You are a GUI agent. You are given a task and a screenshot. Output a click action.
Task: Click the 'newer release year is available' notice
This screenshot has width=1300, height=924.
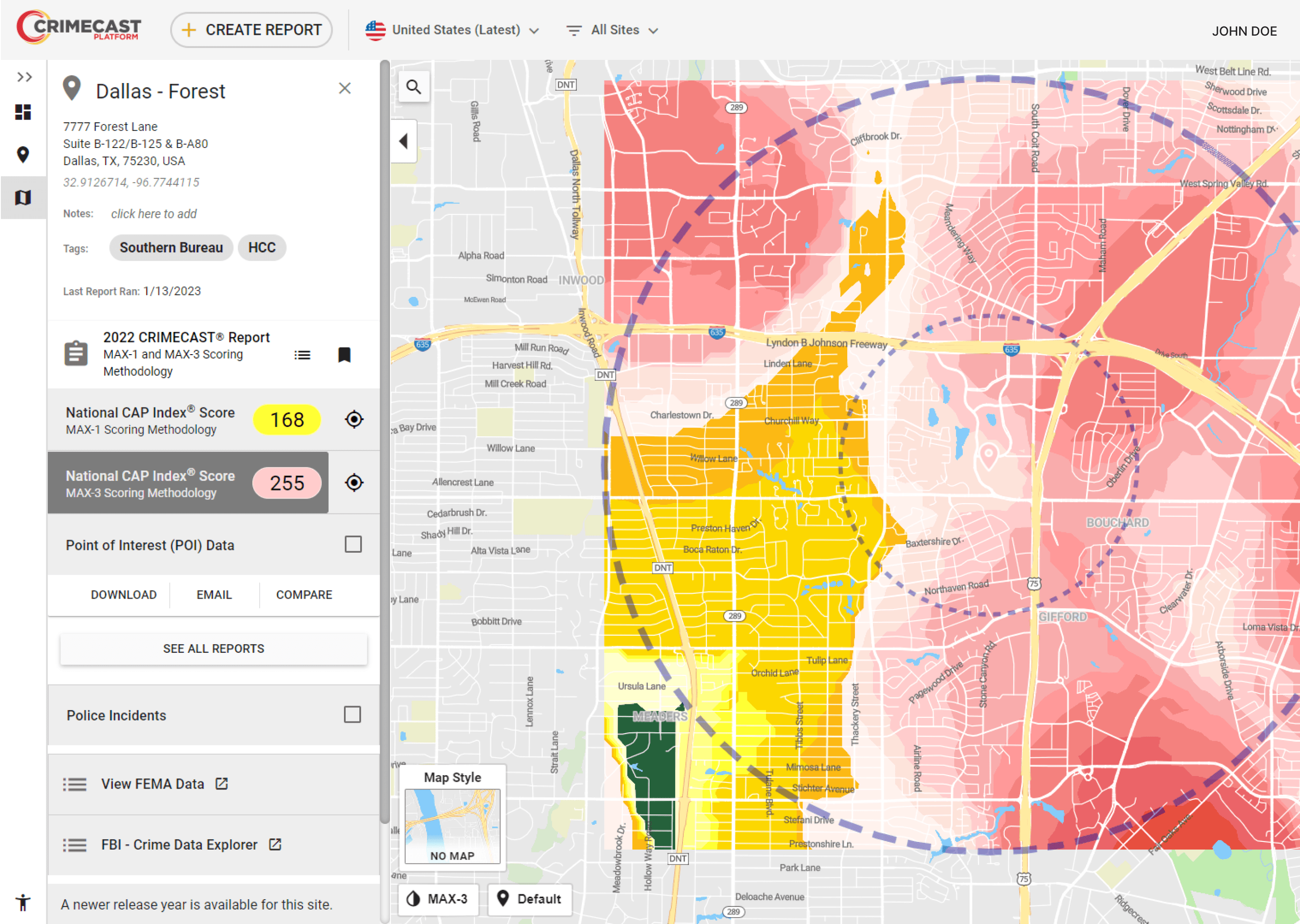click(196, 905)
